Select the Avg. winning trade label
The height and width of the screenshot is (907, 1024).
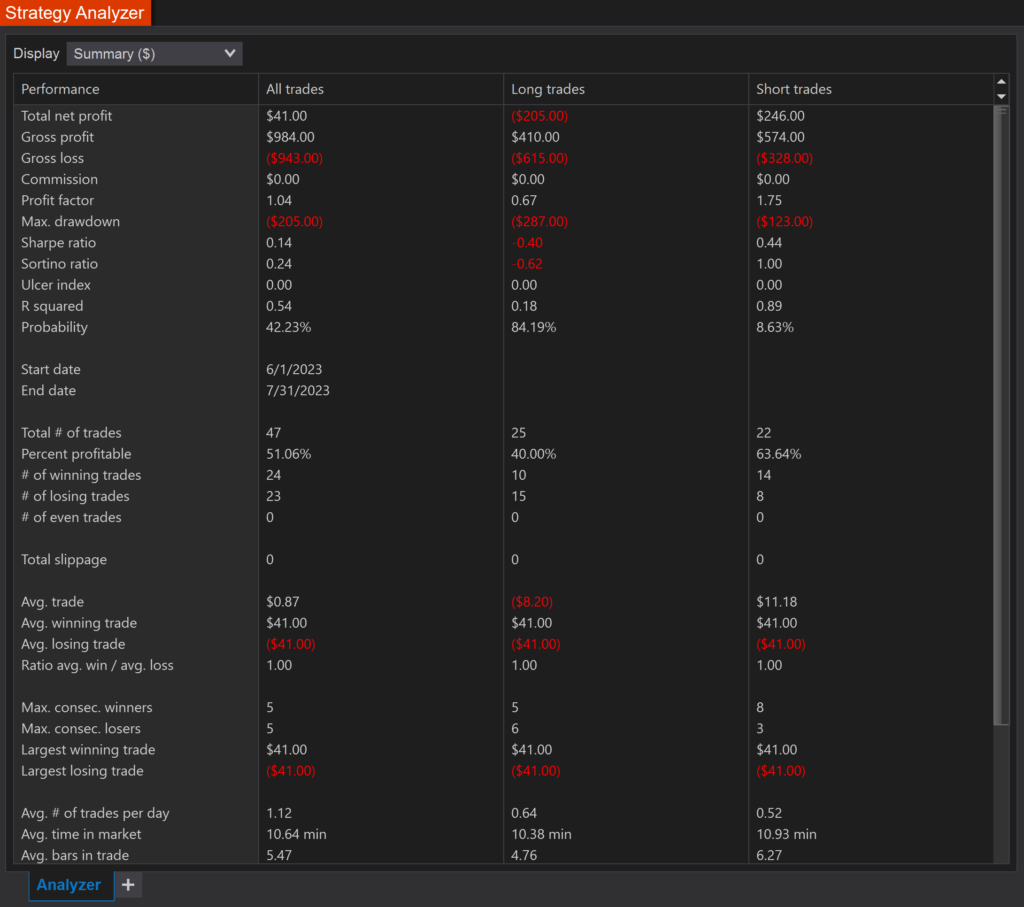point(79,623)
